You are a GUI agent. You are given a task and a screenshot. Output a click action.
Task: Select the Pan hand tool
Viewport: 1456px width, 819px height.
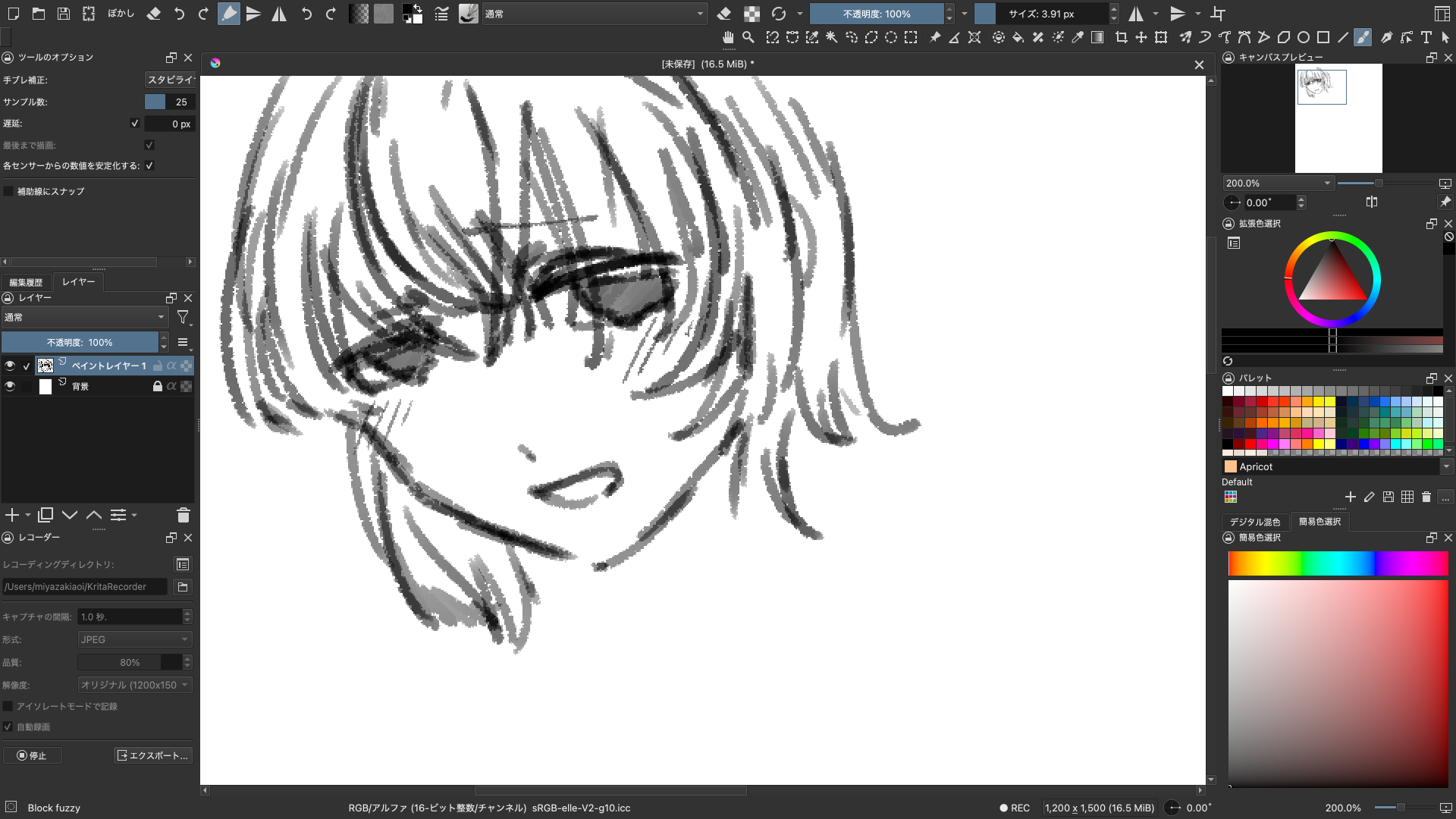(x=728, y=37)
